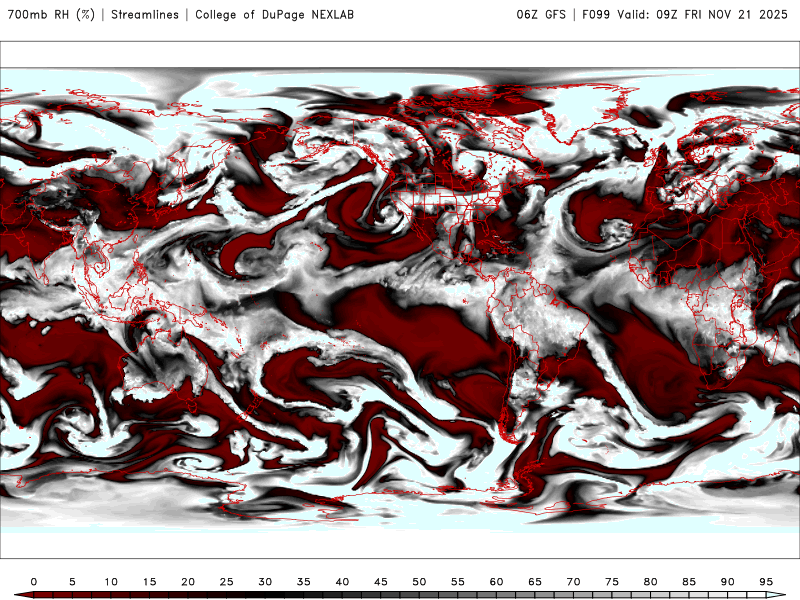
Task: Select the colorbar label "55"
Action: tap(458, 582)
